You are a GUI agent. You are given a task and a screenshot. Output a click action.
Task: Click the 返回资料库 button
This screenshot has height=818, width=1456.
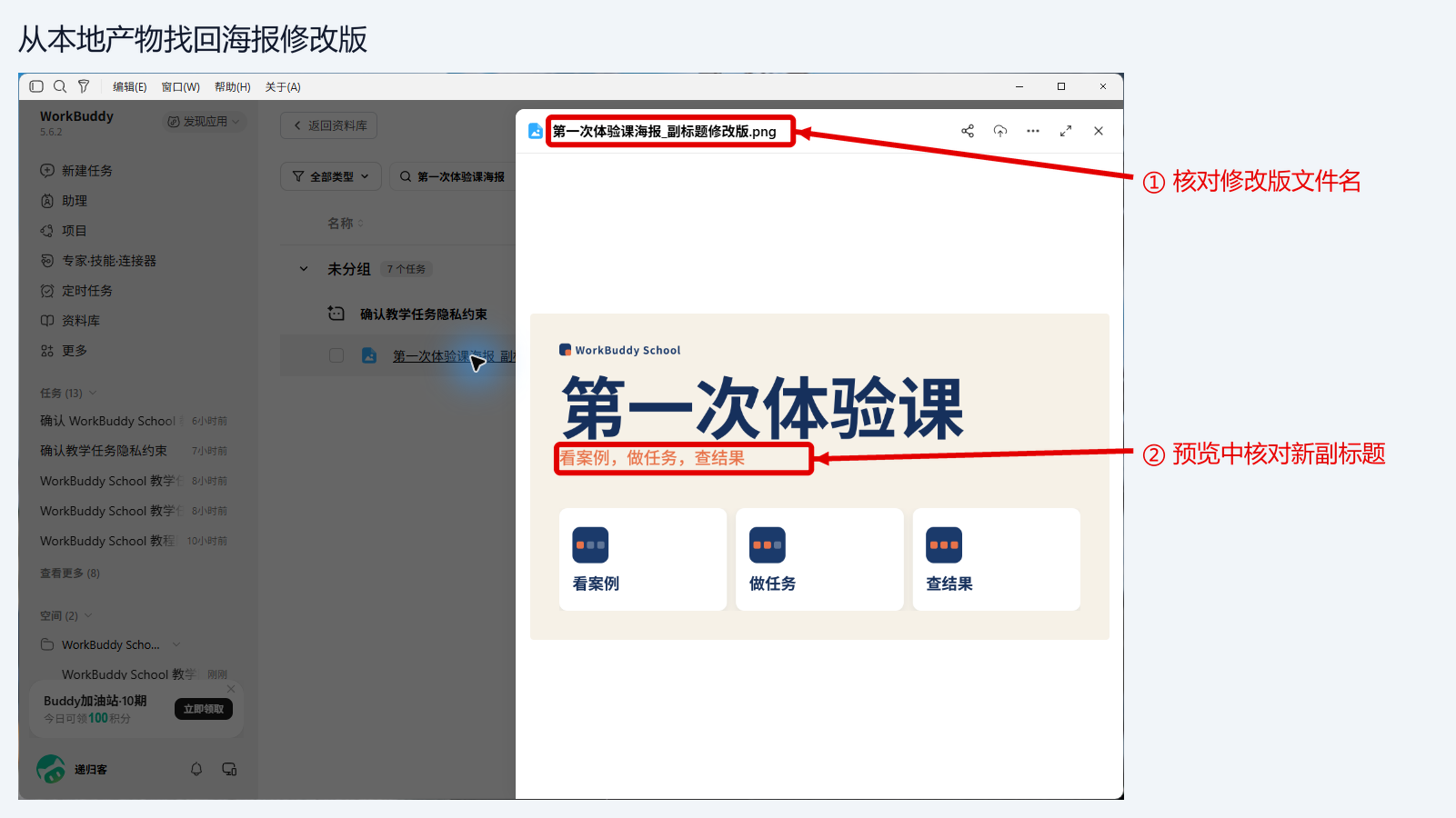(329, 125)
